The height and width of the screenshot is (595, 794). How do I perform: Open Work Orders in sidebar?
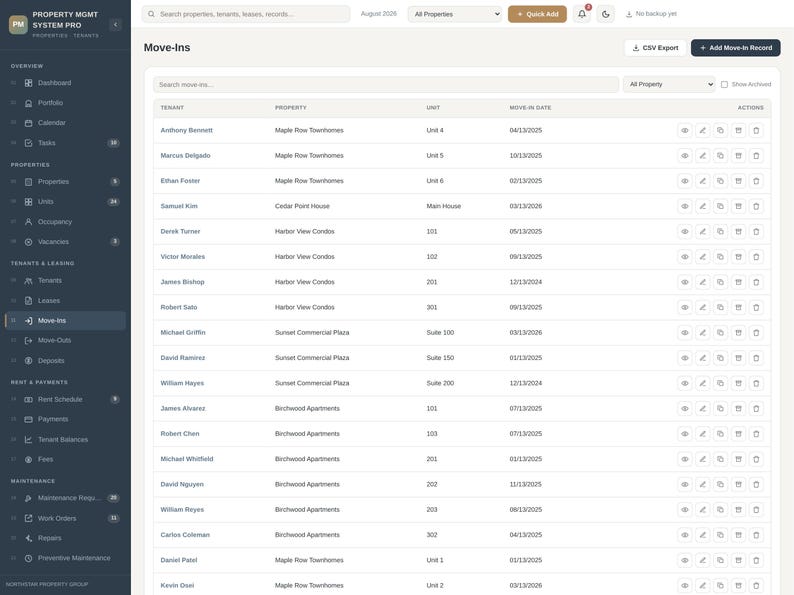pyautogui.click(x=65, y=519)
